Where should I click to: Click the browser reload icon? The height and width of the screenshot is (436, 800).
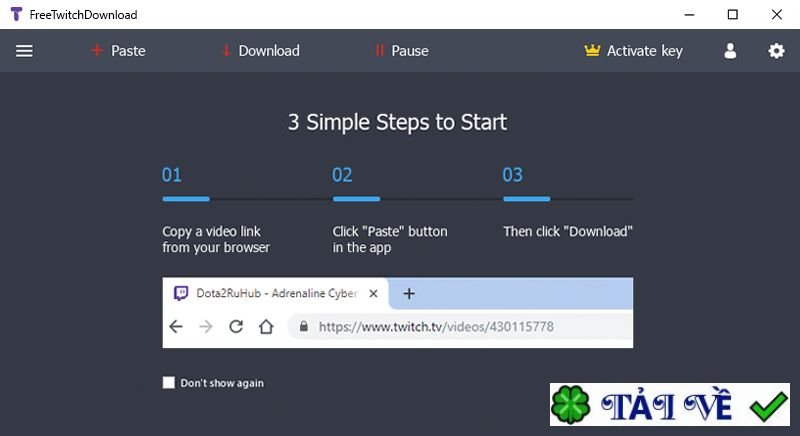point(236,326)
